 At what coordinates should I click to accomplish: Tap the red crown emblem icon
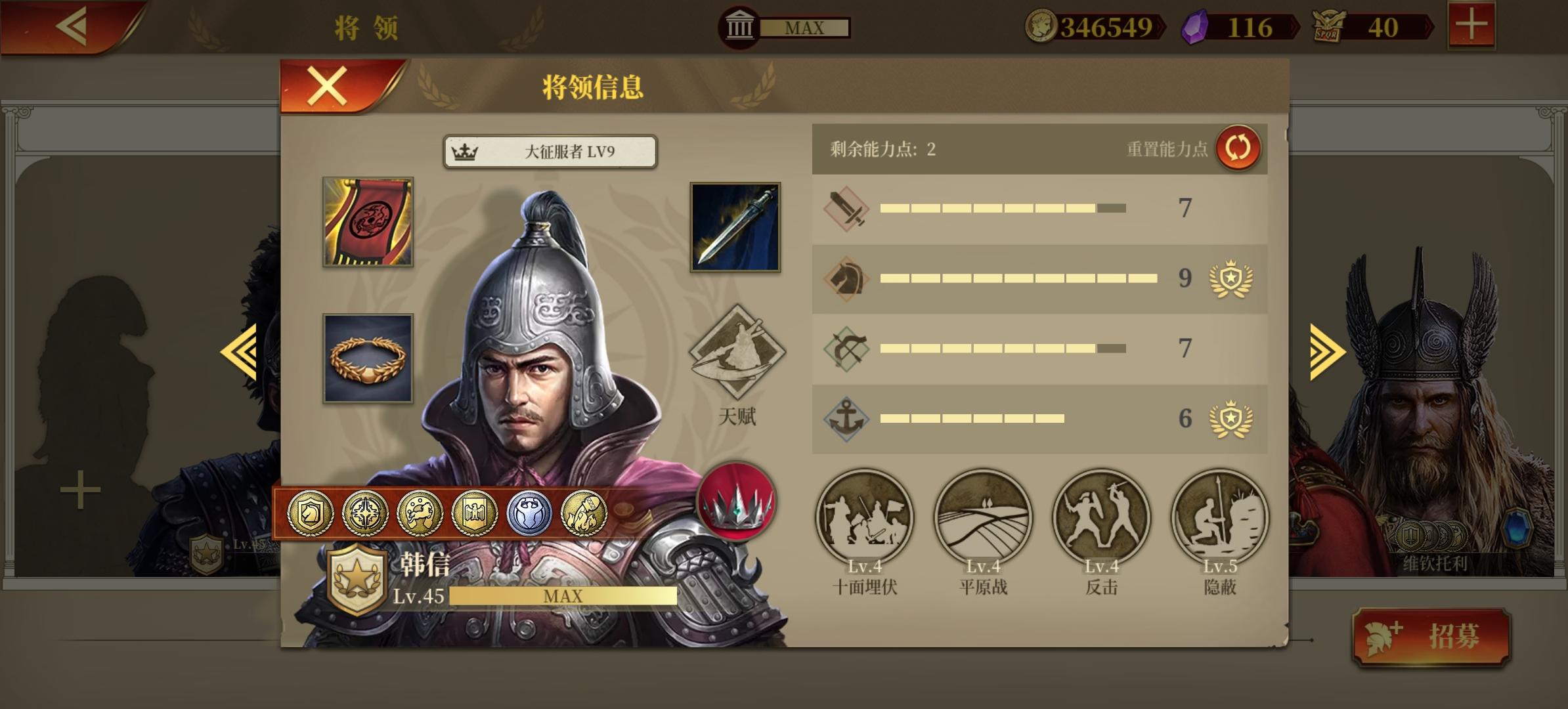click(x=736, y=501)
